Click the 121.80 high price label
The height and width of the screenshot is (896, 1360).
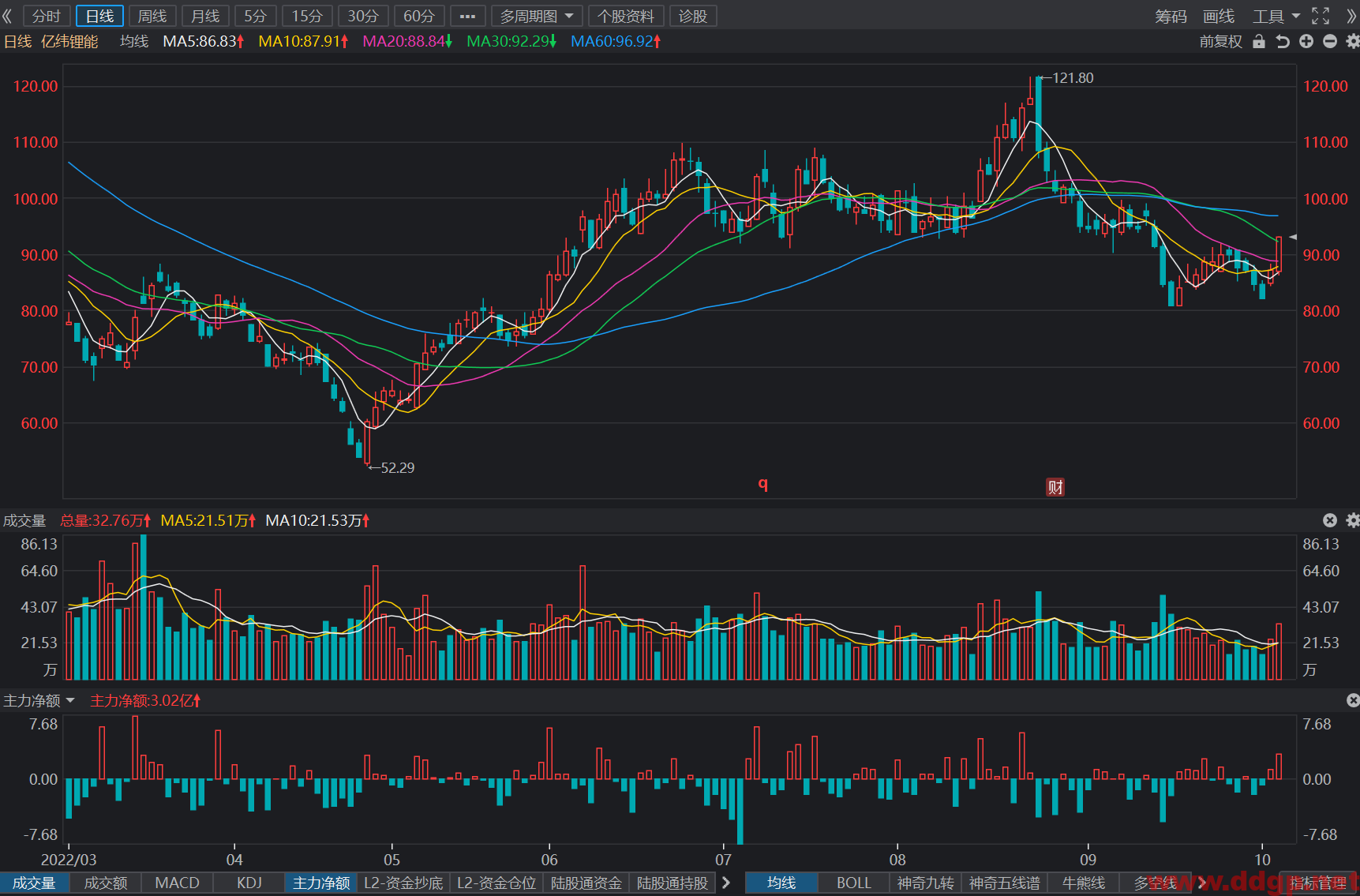[1073, 77]
